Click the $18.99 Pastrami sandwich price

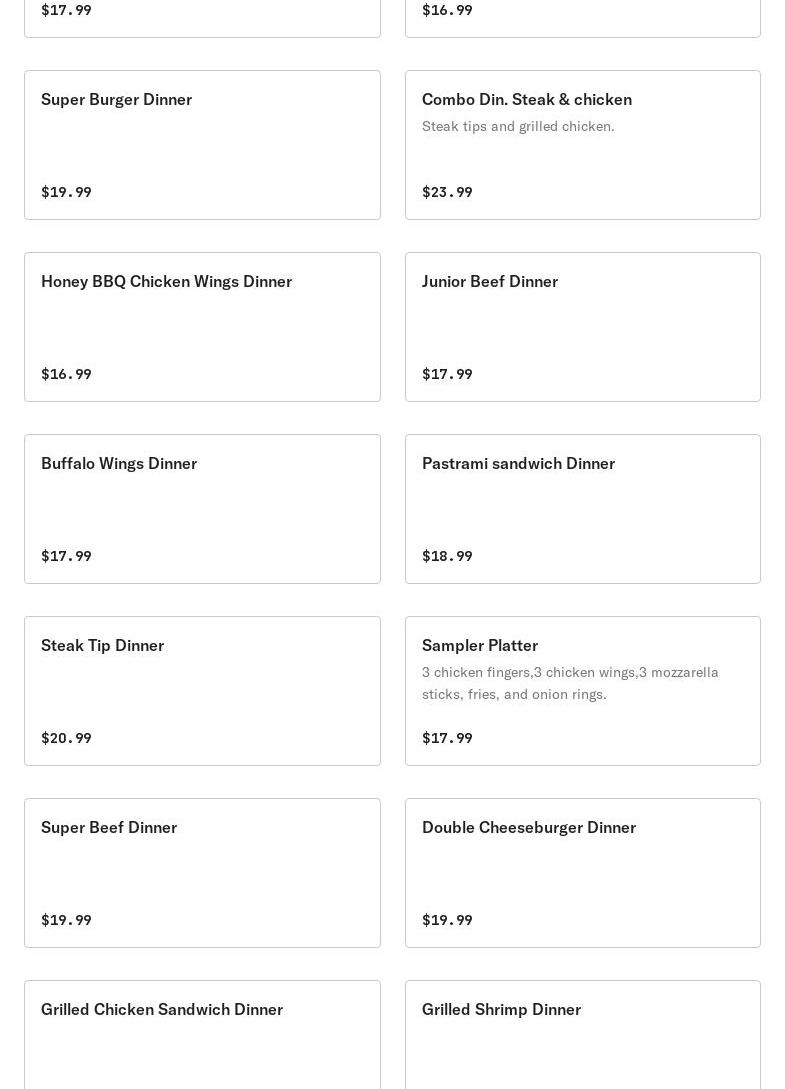pyautogui.click(x=447, y=556)
